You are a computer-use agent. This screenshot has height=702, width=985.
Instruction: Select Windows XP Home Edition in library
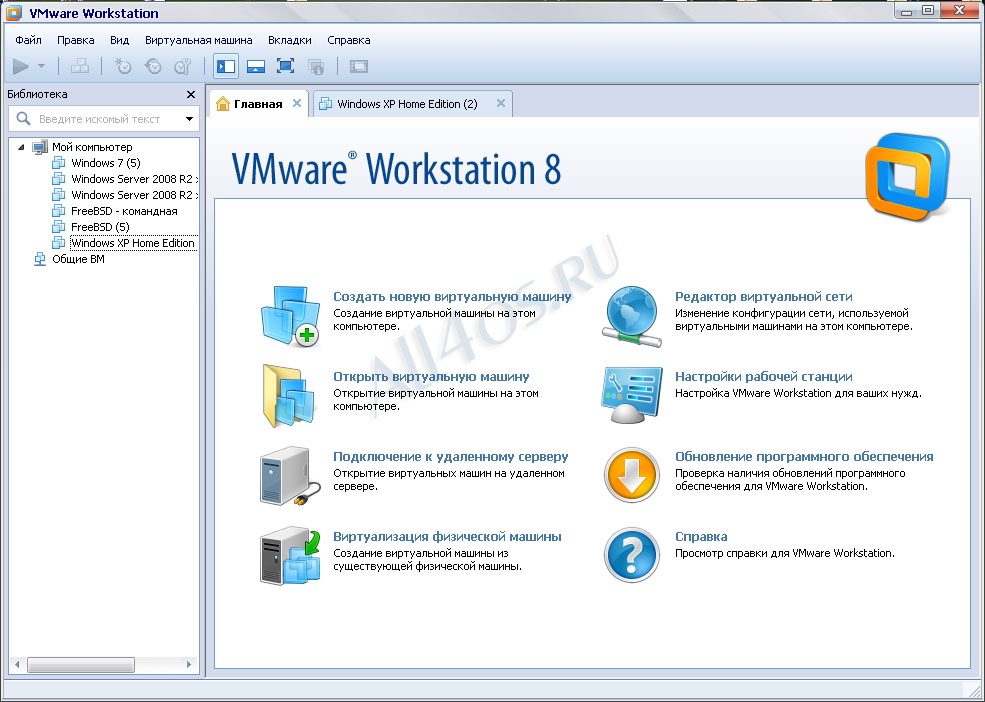click(133, 243)
